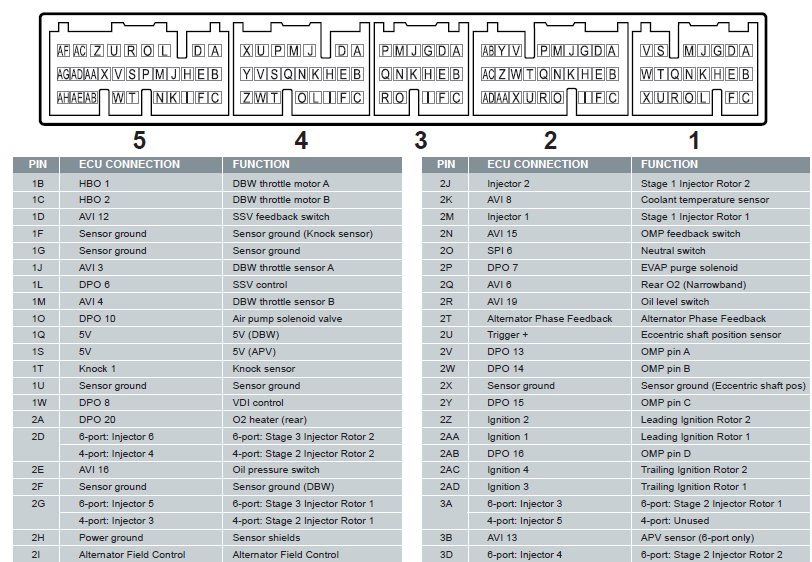This screenshot has width=812, height=562.
Task: Select the AH pin box in connector 5
Action: coord(63,97)
